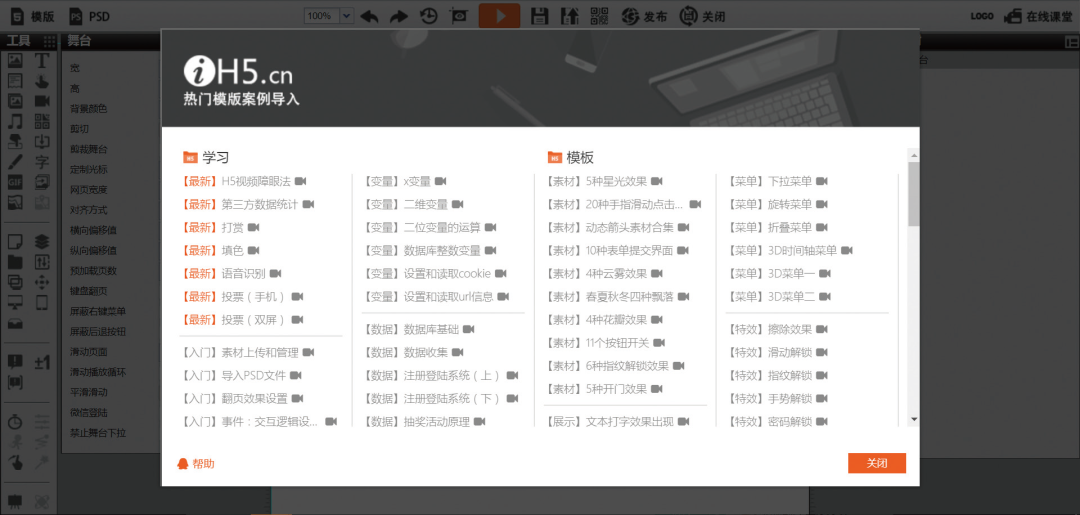Click the undo arrow in top toolbar
This screenshot has width=1080, height=515.
click(x=370, y=17)
